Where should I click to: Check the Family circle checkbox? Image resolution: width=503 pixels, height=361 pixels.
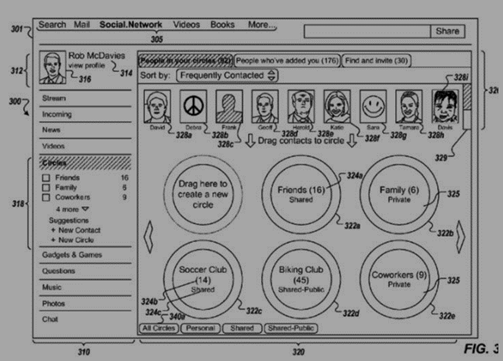(x=46, y=187)
